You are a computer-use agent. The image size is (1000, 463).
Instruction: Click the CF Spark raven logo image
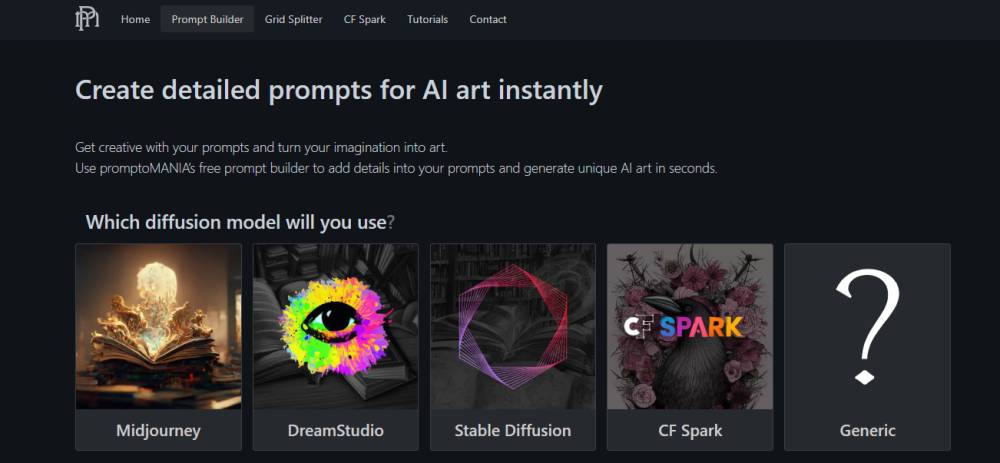690,327
